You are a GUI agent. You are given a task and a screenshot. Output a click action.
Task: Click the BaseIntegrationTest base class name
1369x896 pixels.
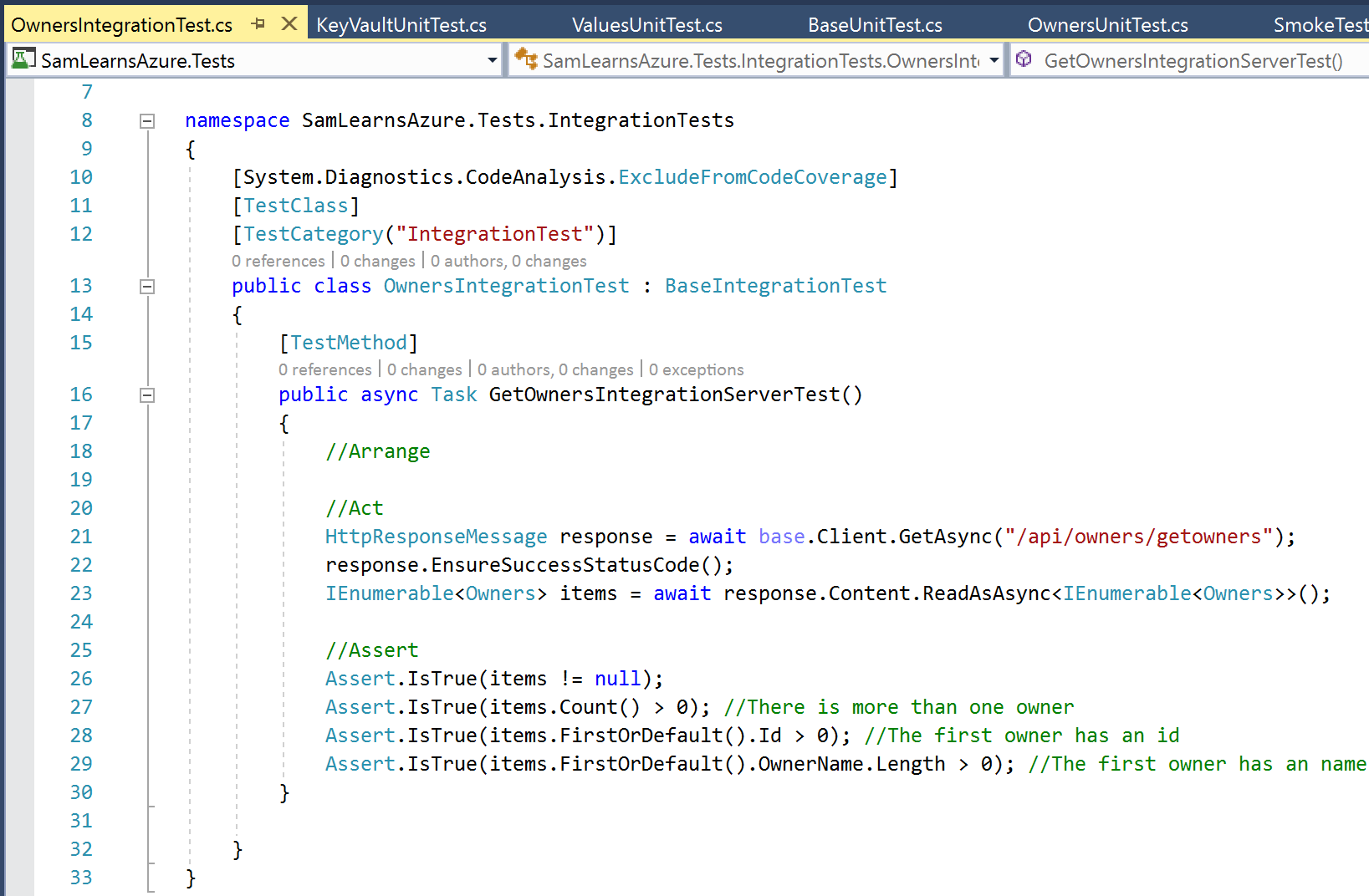[x=775, y=286]
